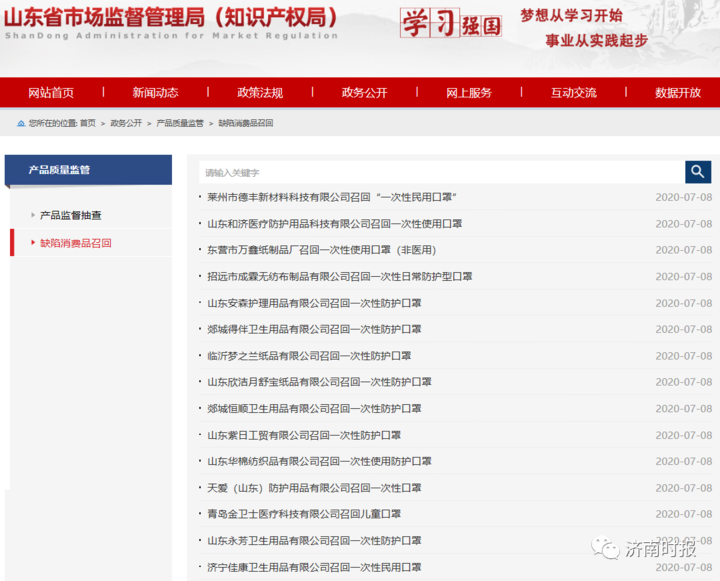Image resolution: width=720 pixels, height=581 pixels.
Task: Click into the 请输入关键字 search field
Action: coord(442,172)
